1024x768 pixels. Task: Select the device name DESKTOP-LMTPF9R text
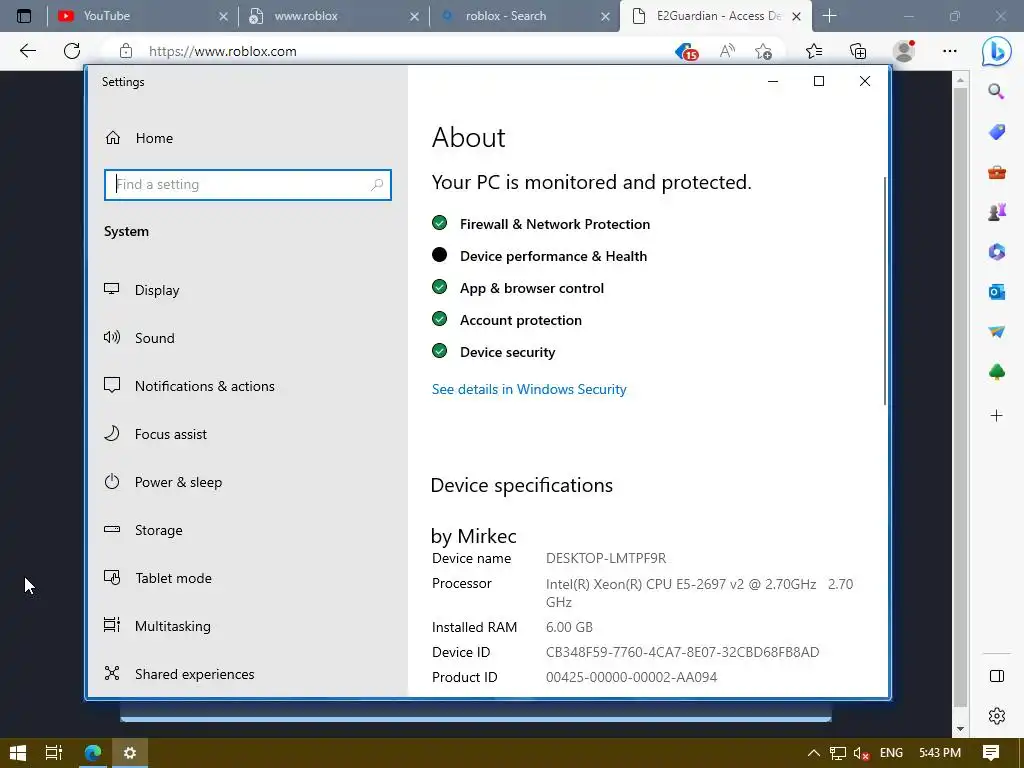pyautogui.click(x=606, y=558)
